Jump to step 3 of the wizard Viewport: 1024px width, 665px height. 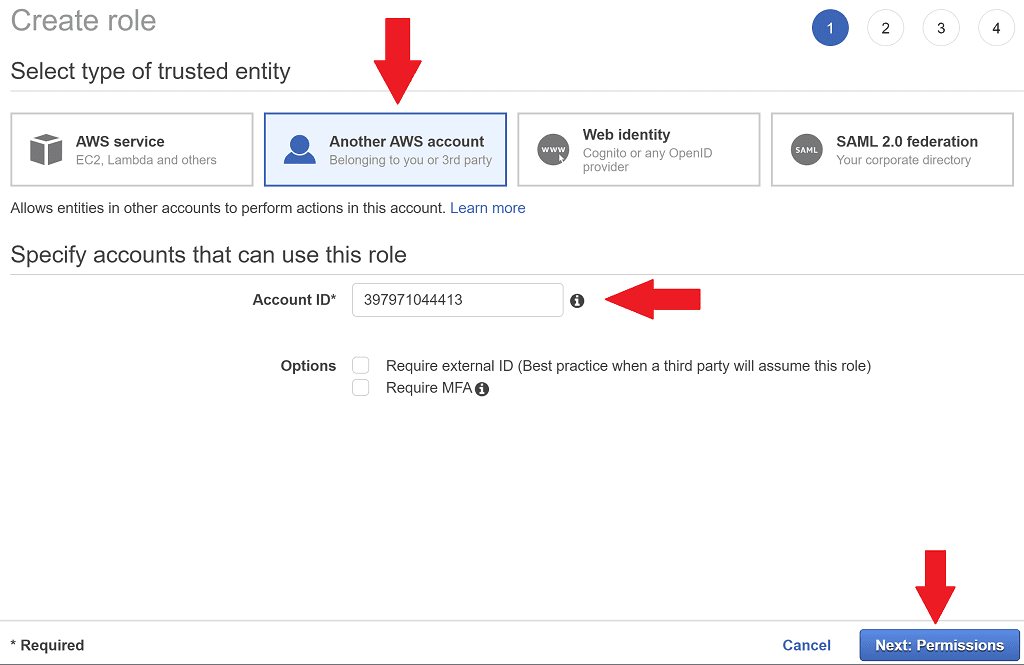click(x=941, y=28)
